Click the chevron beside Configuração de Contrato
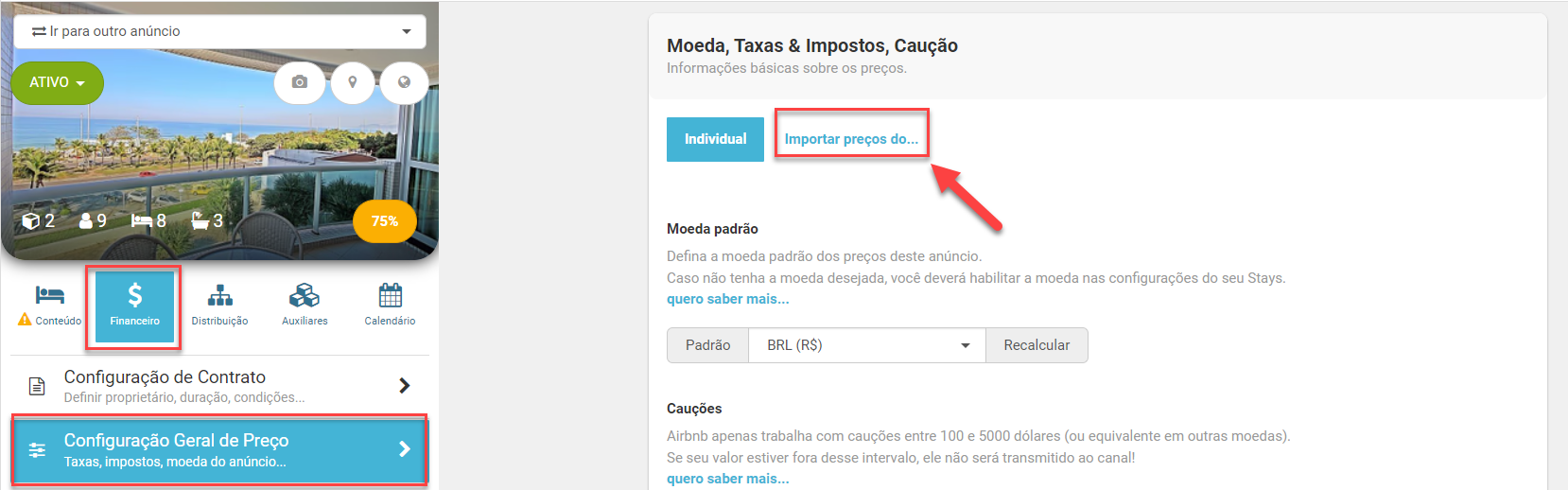Image resolution: width=1568 pixels, height=490 pixels. tap(404, 385)
